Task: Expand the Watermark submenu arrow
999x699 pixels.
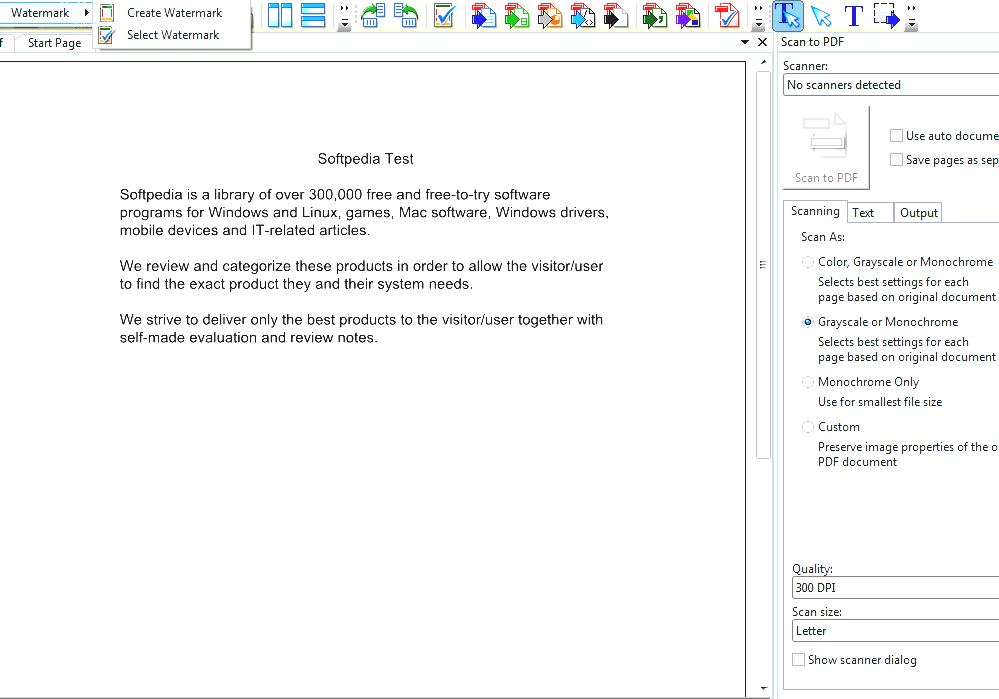Action: (87, 12)
